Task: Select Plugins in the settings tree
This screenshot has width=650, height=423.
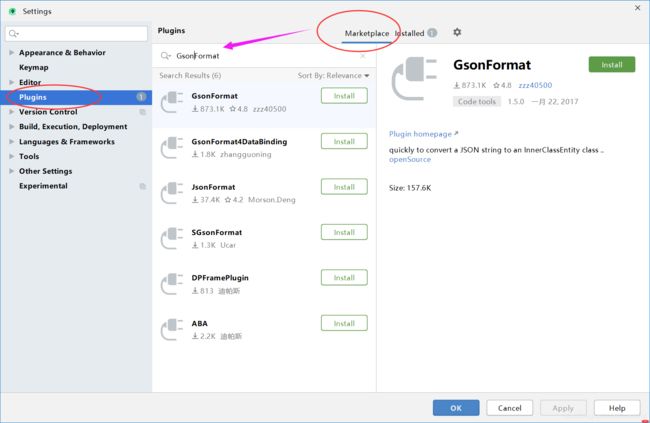Action: (x=76, y=97)
